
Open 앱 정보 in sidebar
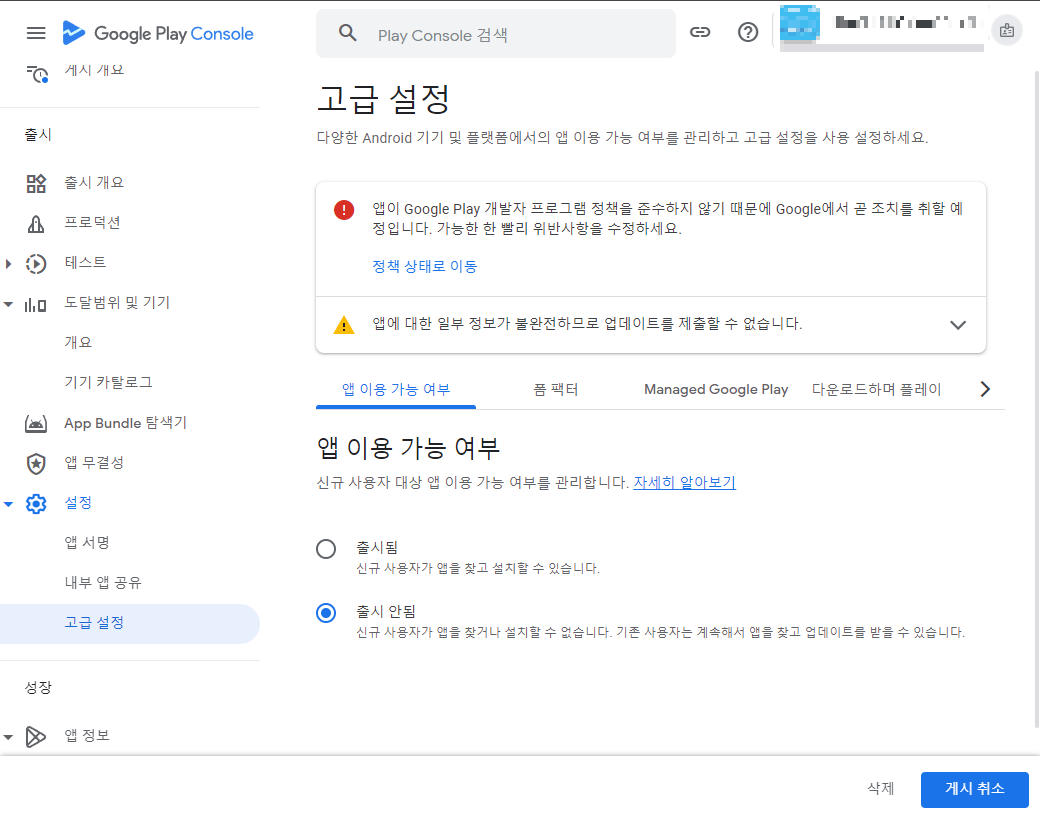[x=86, y=735]
